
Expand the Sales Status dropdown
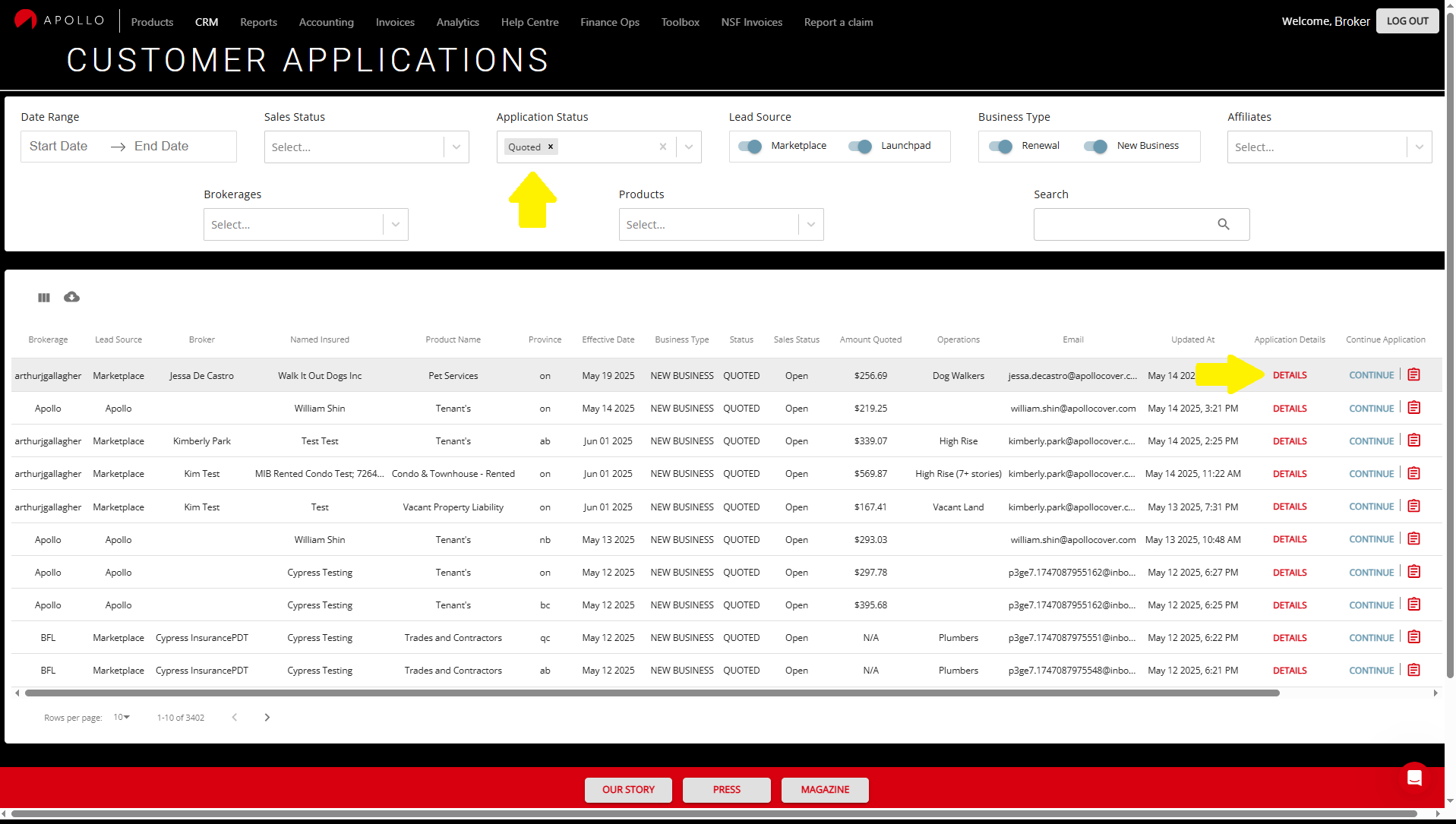tap(456, 147)
